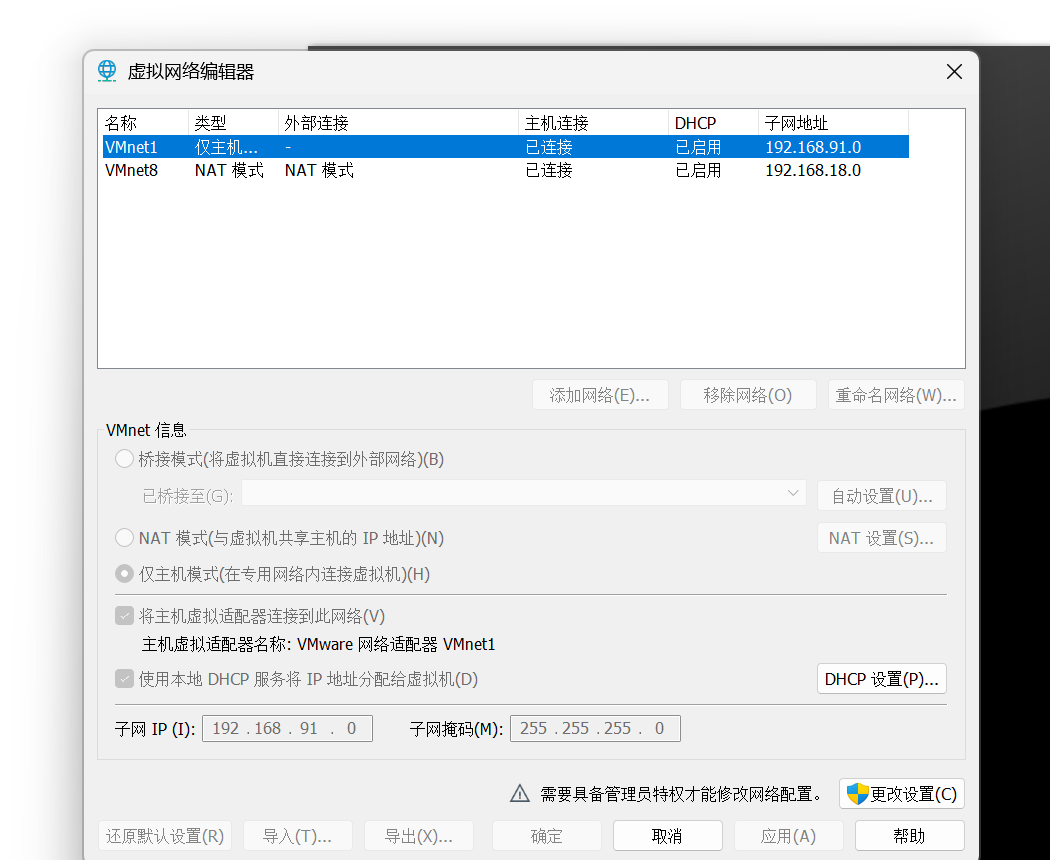Click the Virtual Network Editor globe icon
Image resolution: width=1050 pixels, height=860 pixels.
[107, 71]
